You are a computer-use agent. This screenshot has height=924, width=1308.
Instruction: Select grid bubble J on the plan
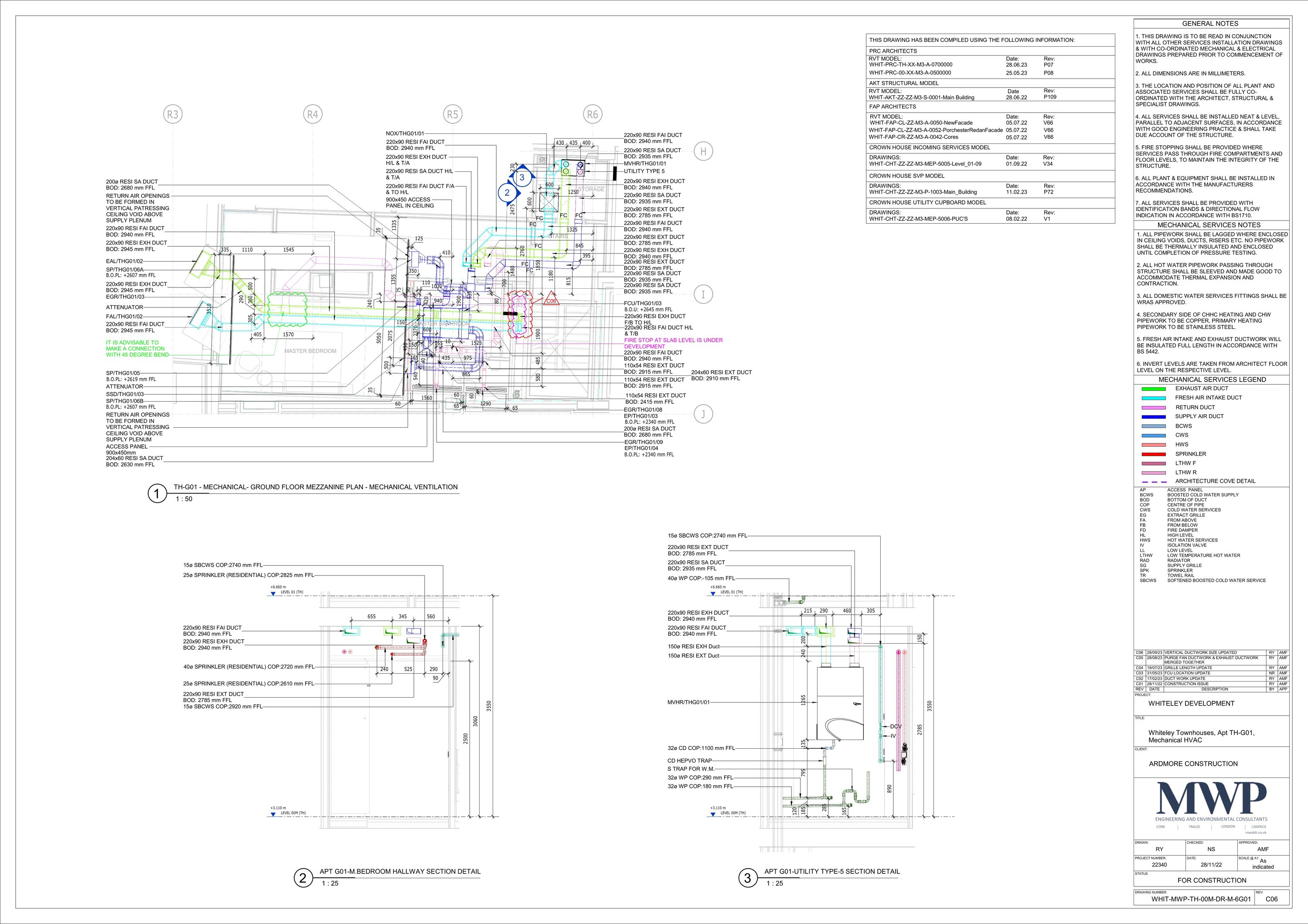click(703, 414)
